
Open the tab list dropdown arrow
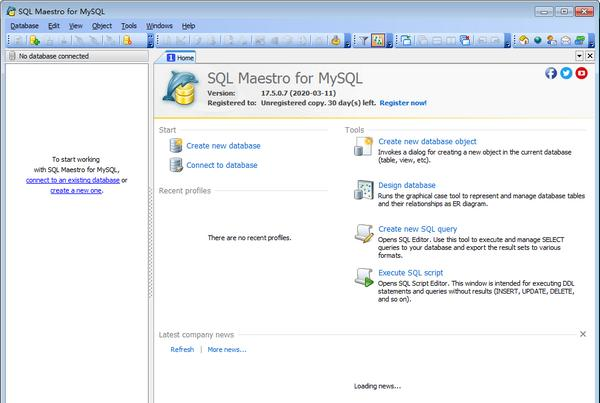tap(579, 56)
